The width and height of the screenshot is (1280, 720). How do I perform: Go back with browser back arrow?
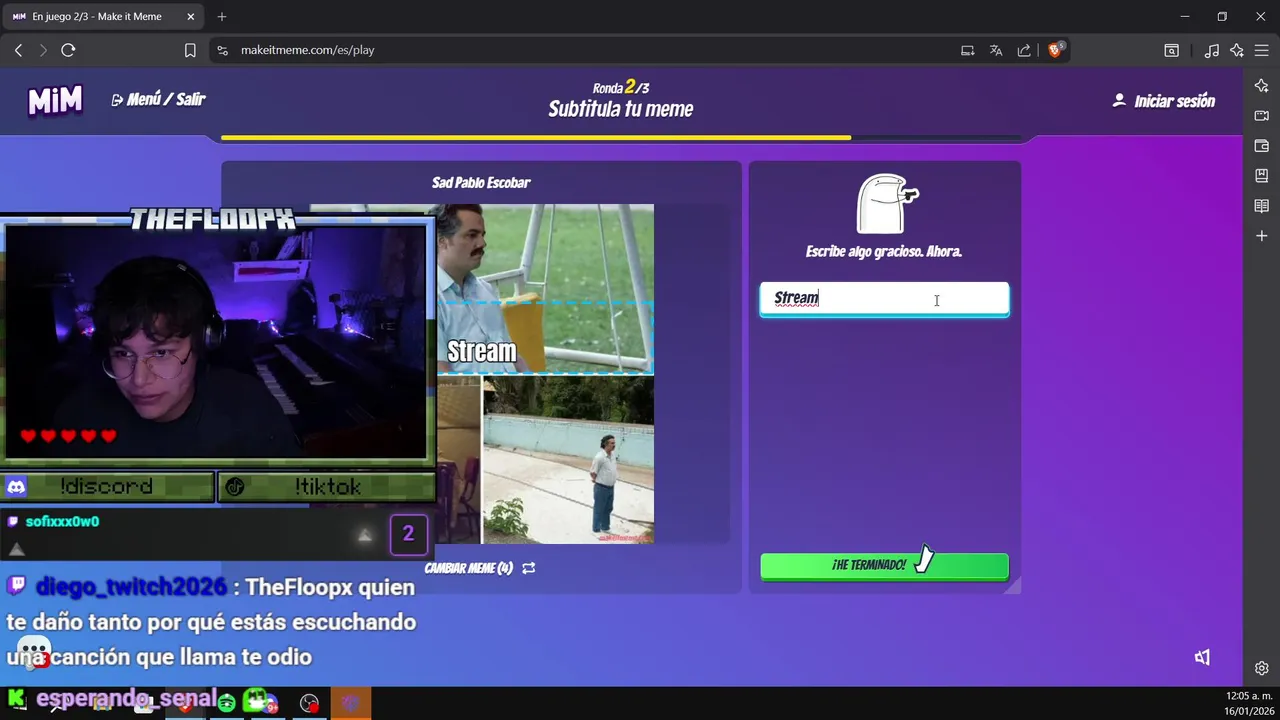tap(18, 50)
